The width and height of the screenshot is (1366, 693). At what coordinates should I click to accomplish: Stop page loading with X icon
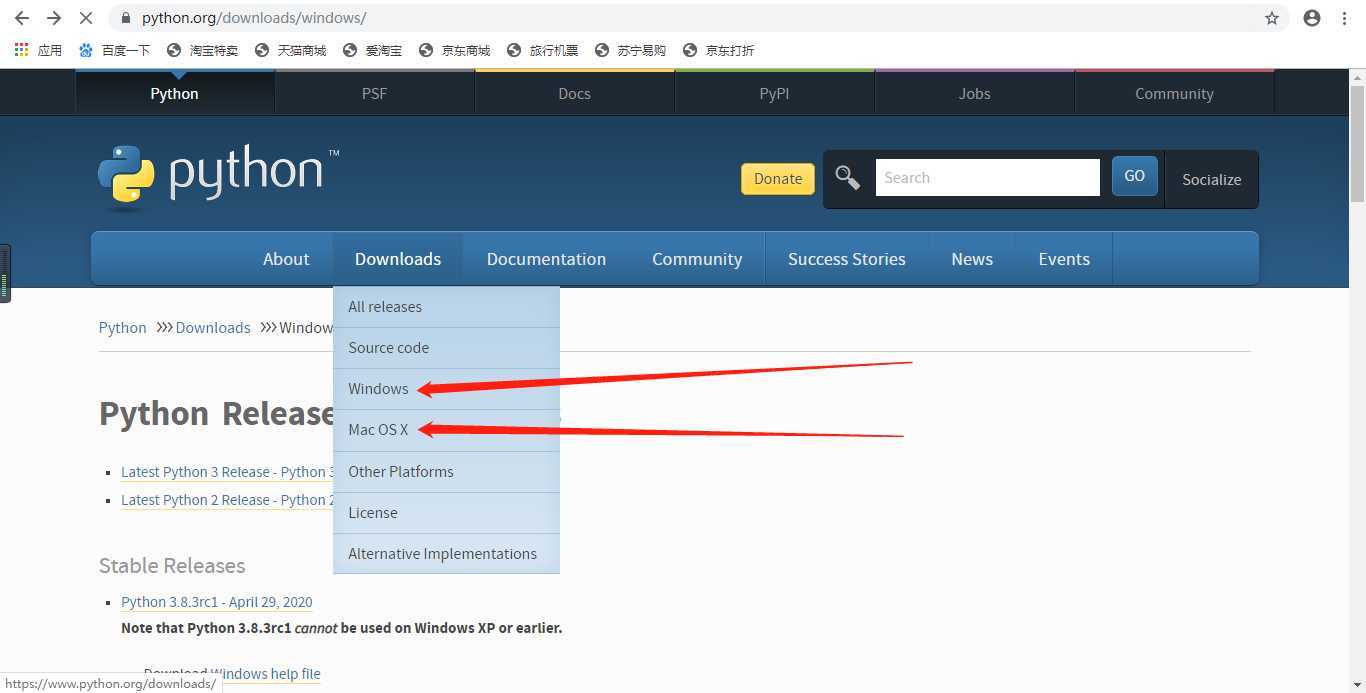click(86, 18)
